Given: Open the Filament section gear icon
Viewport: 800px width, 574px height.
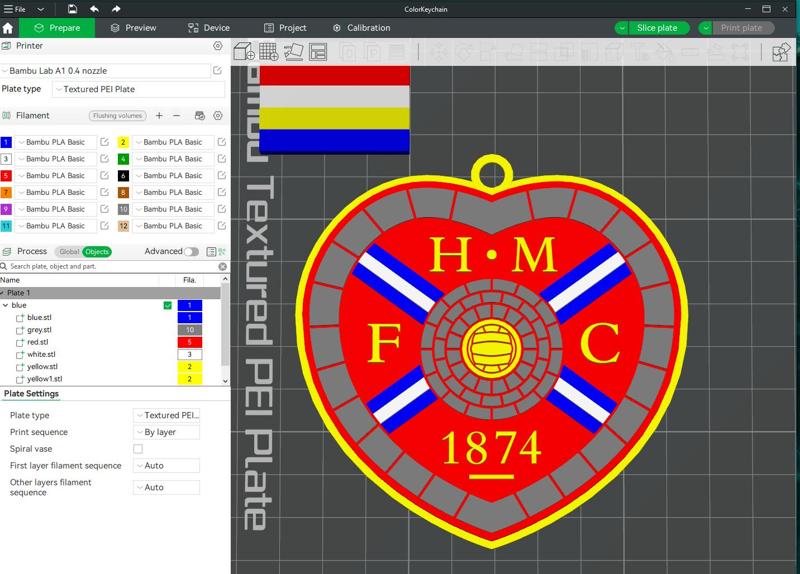Looking at the screenshot, I should tap(218, 116).
